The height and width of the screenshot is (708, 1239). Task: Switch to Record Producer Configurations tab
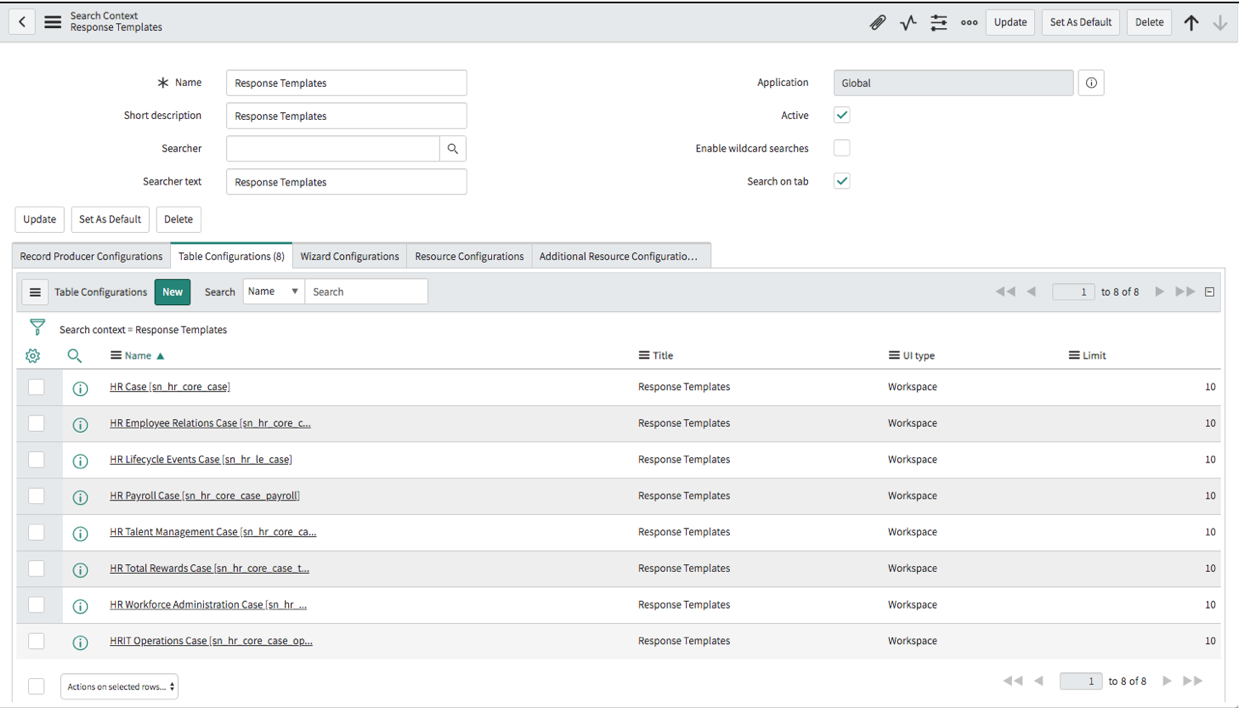pyautogui.click(x=91, y=257)
